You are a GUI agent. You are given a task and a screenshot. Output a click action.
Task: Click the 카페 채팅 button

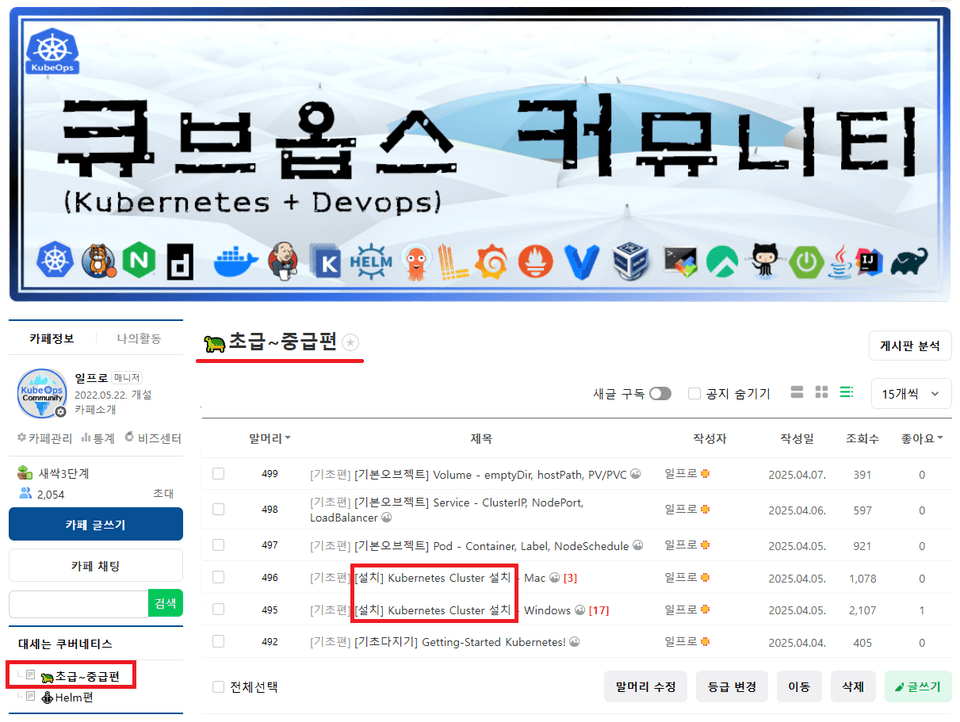click(x=96, y=566)
